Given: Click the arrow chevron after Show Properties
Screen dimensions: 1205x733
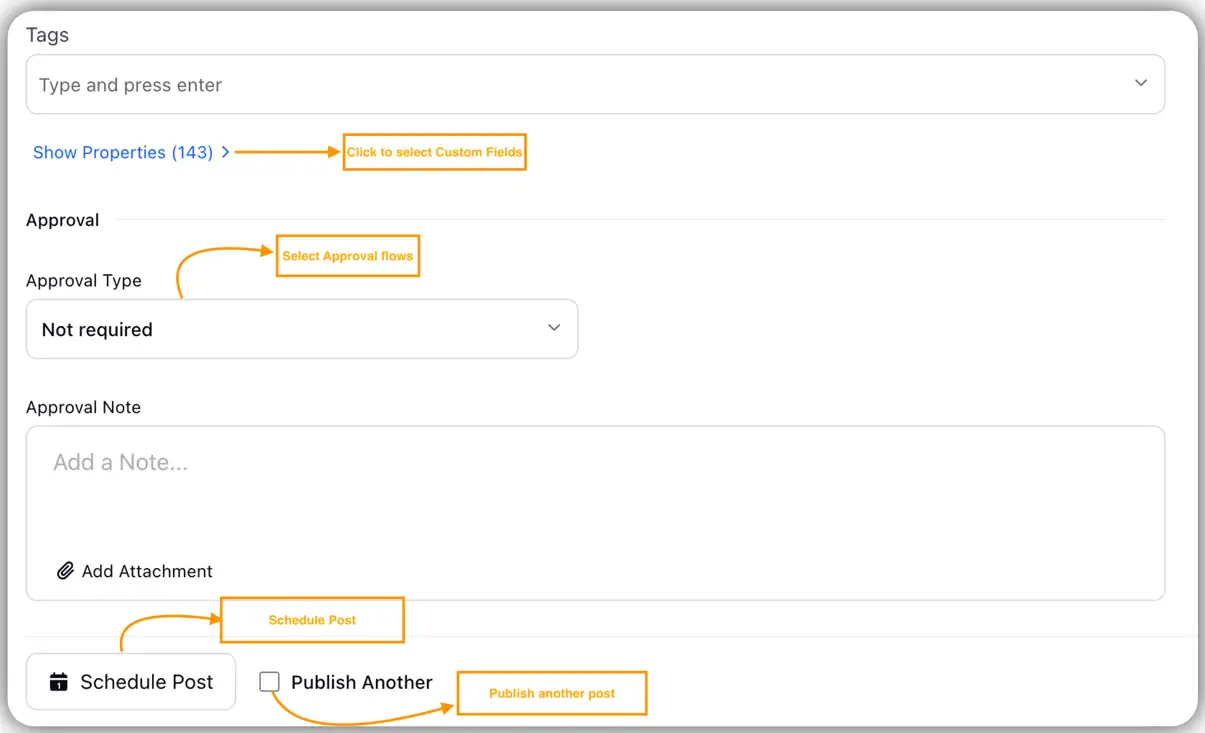Looking at the screenshot, I should [226, 152].
